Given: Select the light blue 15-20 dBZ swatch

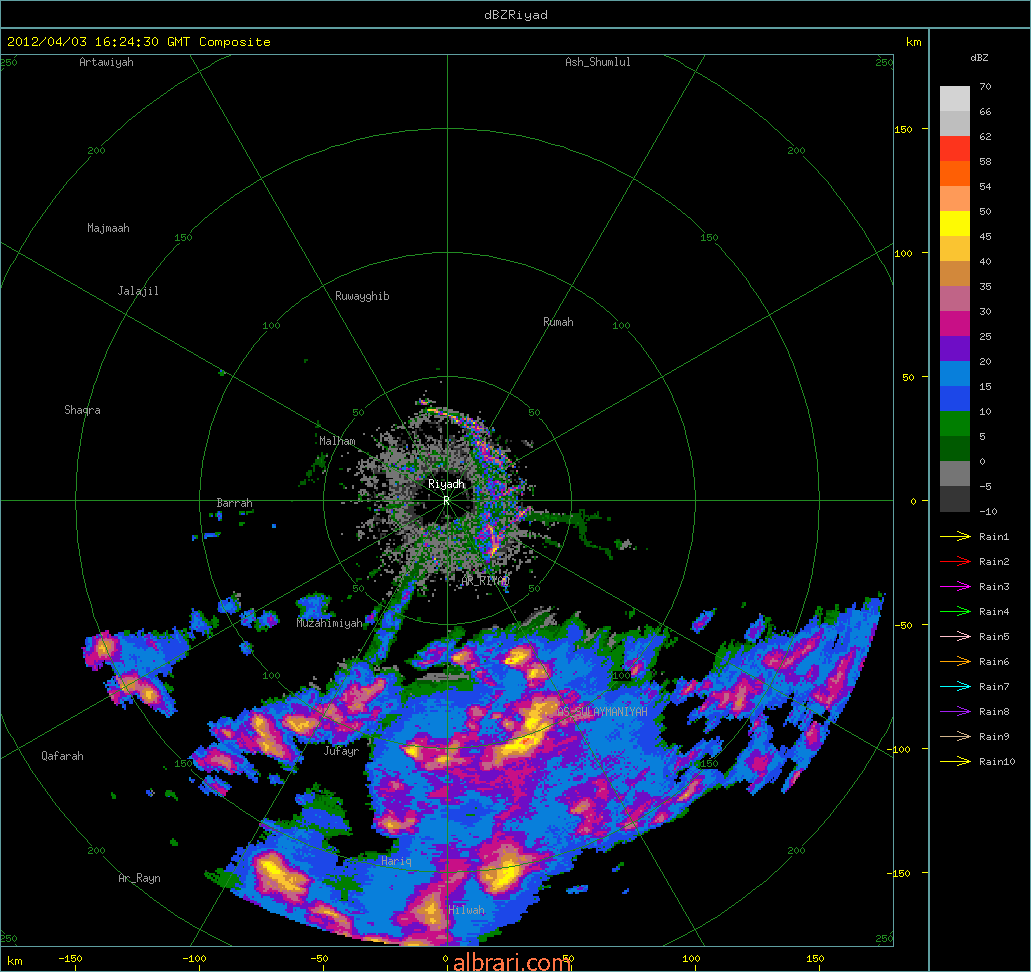Looking at the screenshot, I should pos(955,374).
